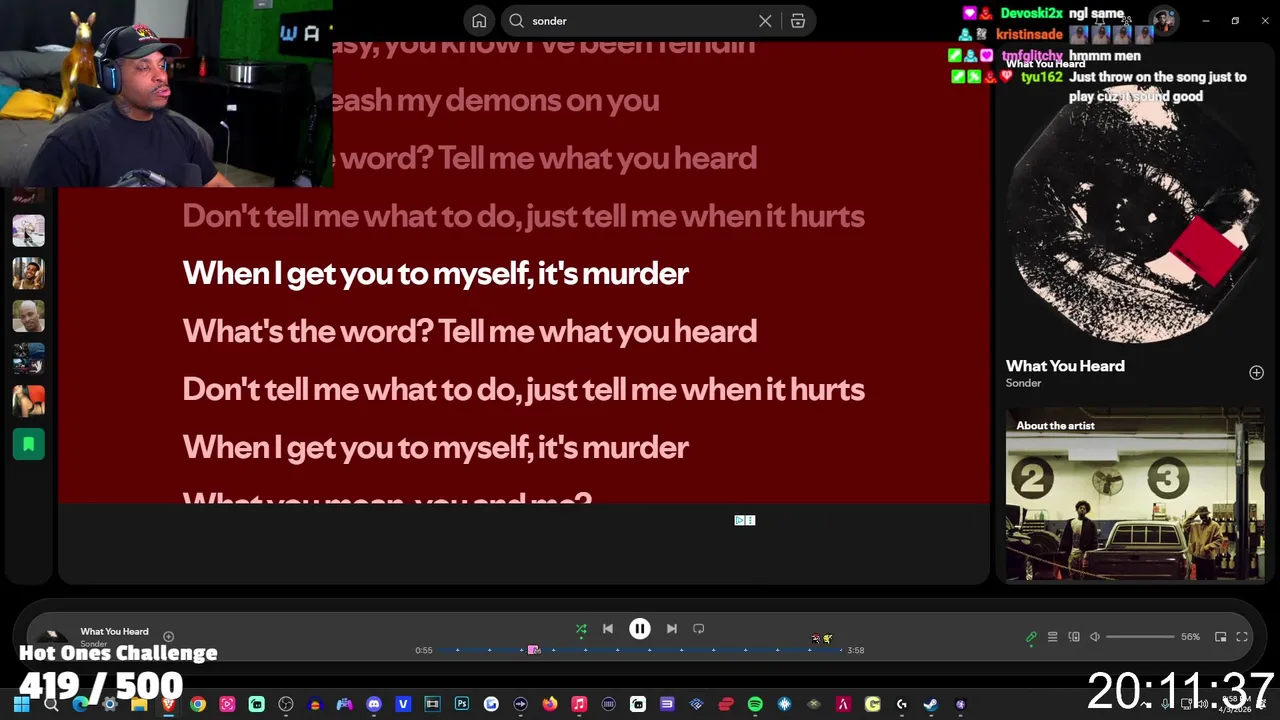The image size is (1280, 720).
Task: Open Apple Music icon in taskbar
Action: coord(579,704)
